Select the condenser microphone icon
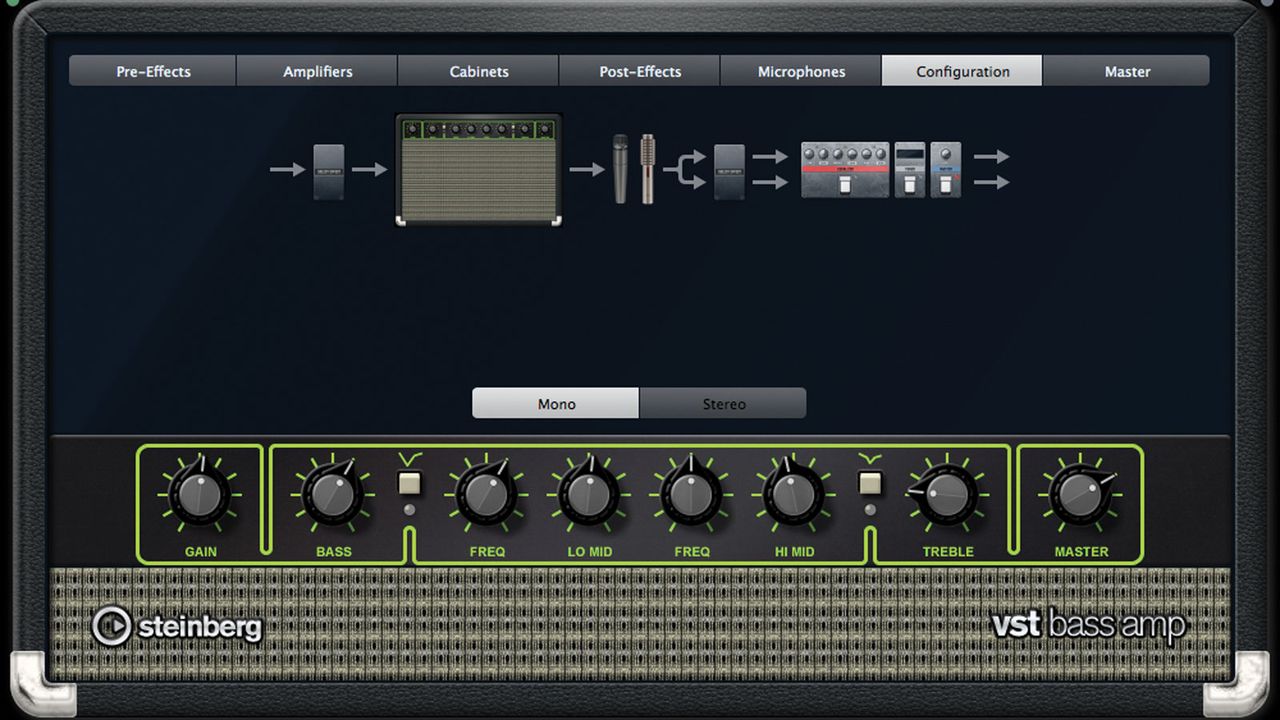This screenshot has width=1280, height=720. (x=648, y=169)
